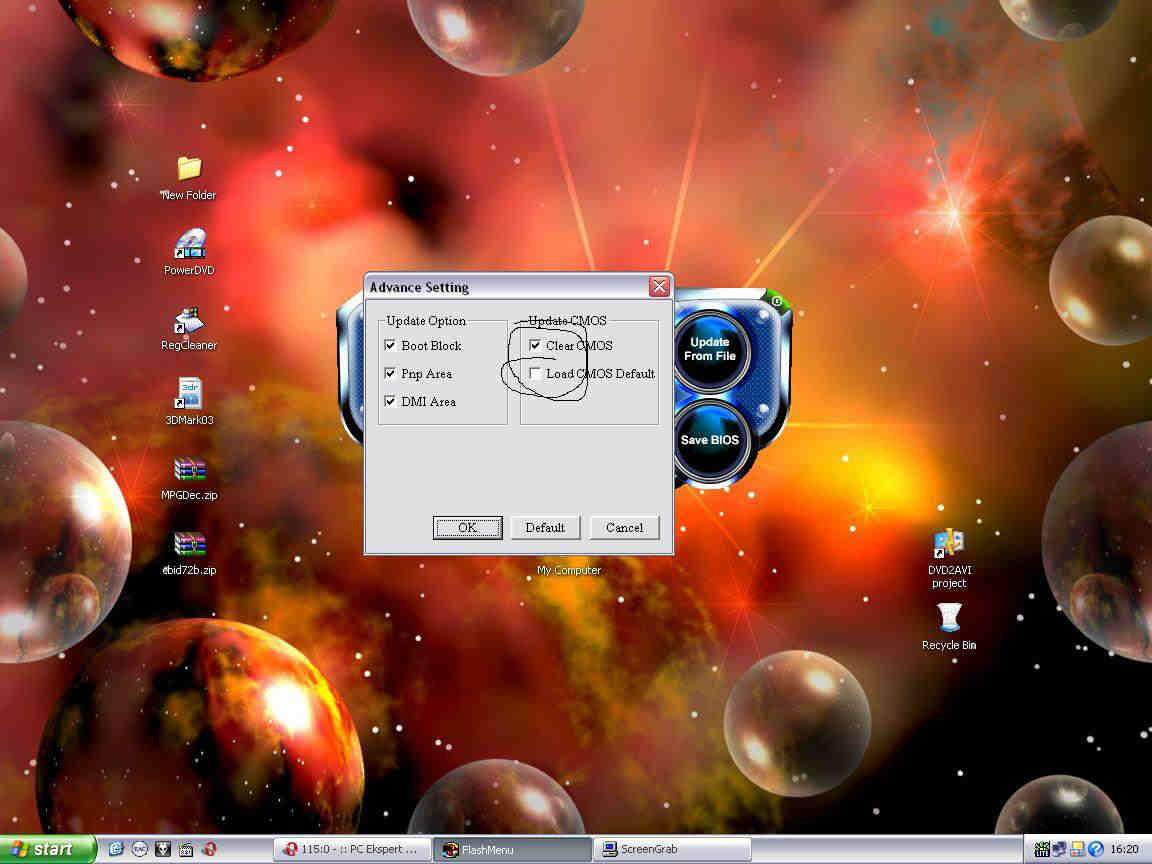Select the MPGDec.zip archive icon
Screen dimensions: 1152x864
tap(189, 469)
